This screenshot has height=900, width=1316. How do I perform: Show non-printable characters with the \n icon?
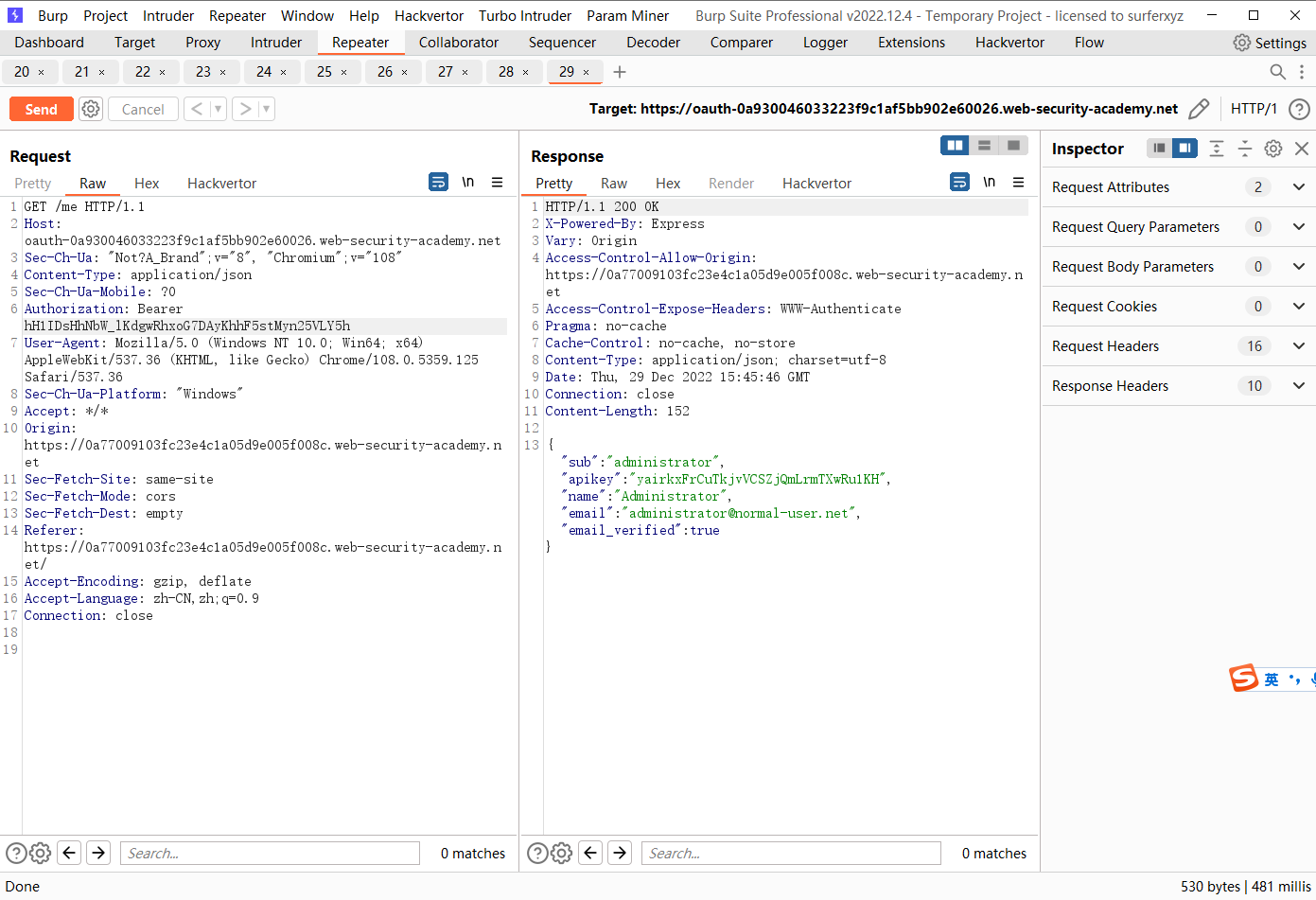467,182
